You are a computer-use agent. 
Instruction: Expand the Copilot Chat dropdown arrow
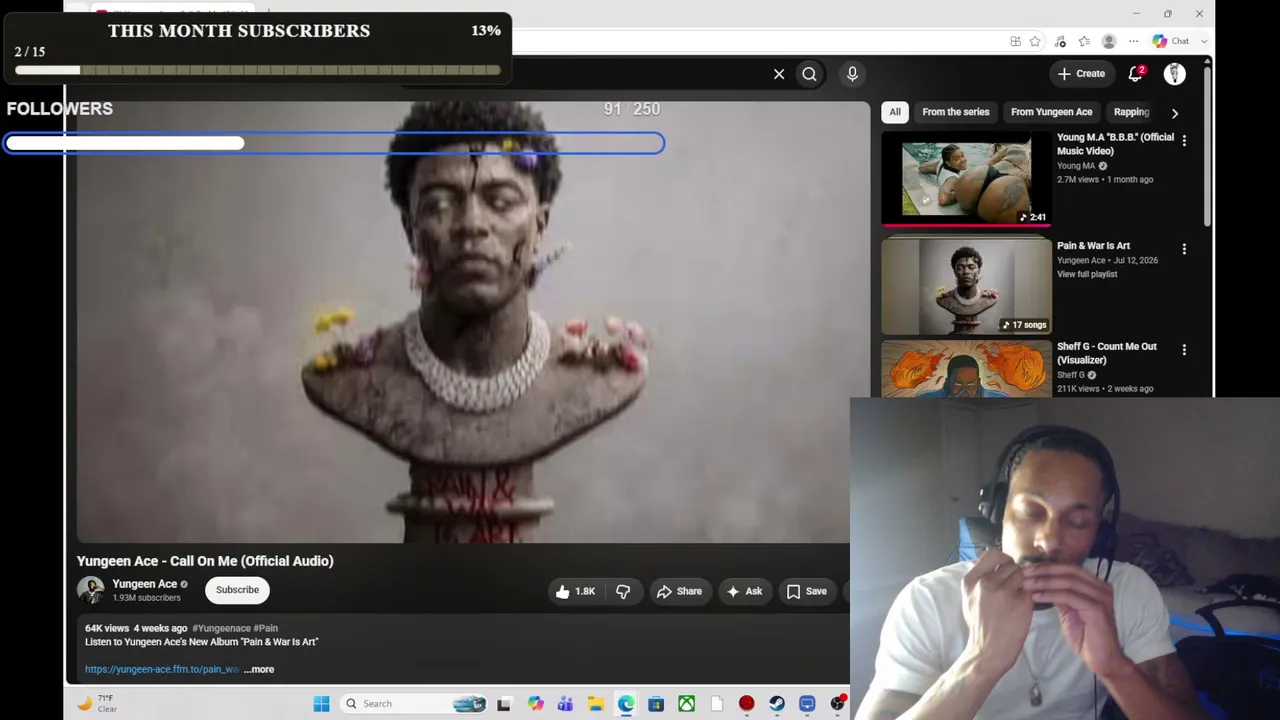1204,41
